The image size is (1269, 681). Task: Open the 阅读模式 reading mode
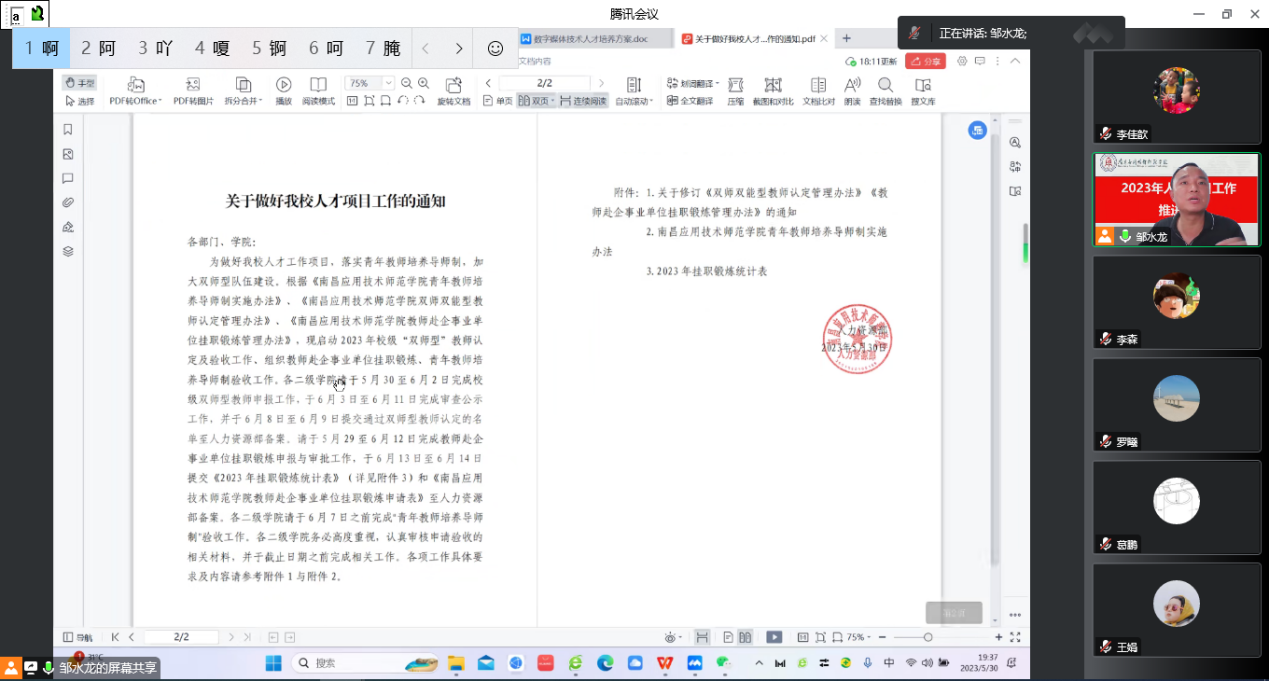pyautogui.click(x=318, y=91)
